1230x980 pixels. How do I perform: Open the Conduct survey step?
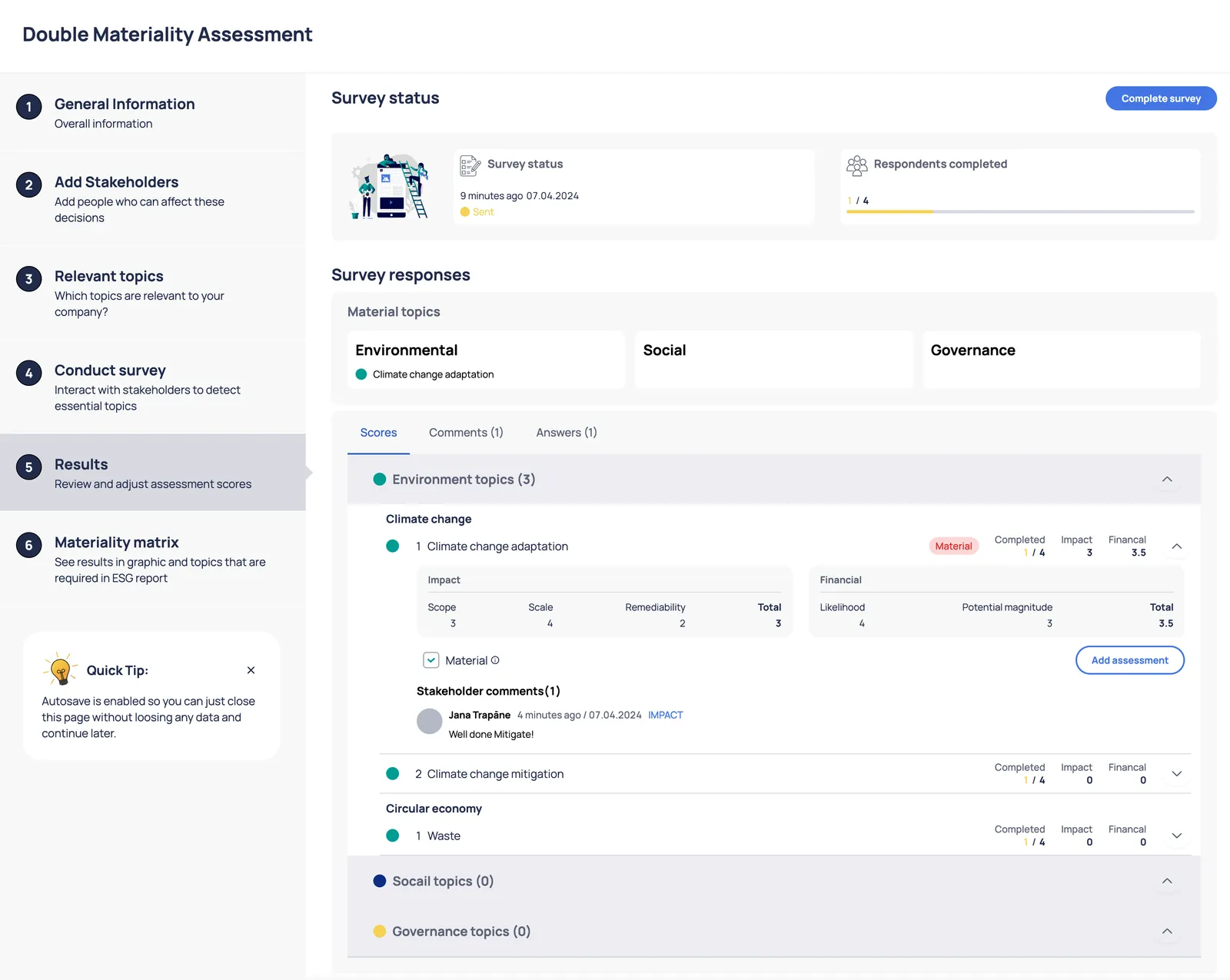(x=153, y=387)
